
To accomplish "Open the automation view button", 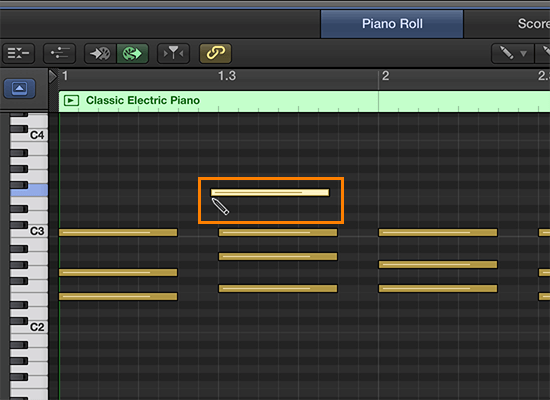I will 59,53.
